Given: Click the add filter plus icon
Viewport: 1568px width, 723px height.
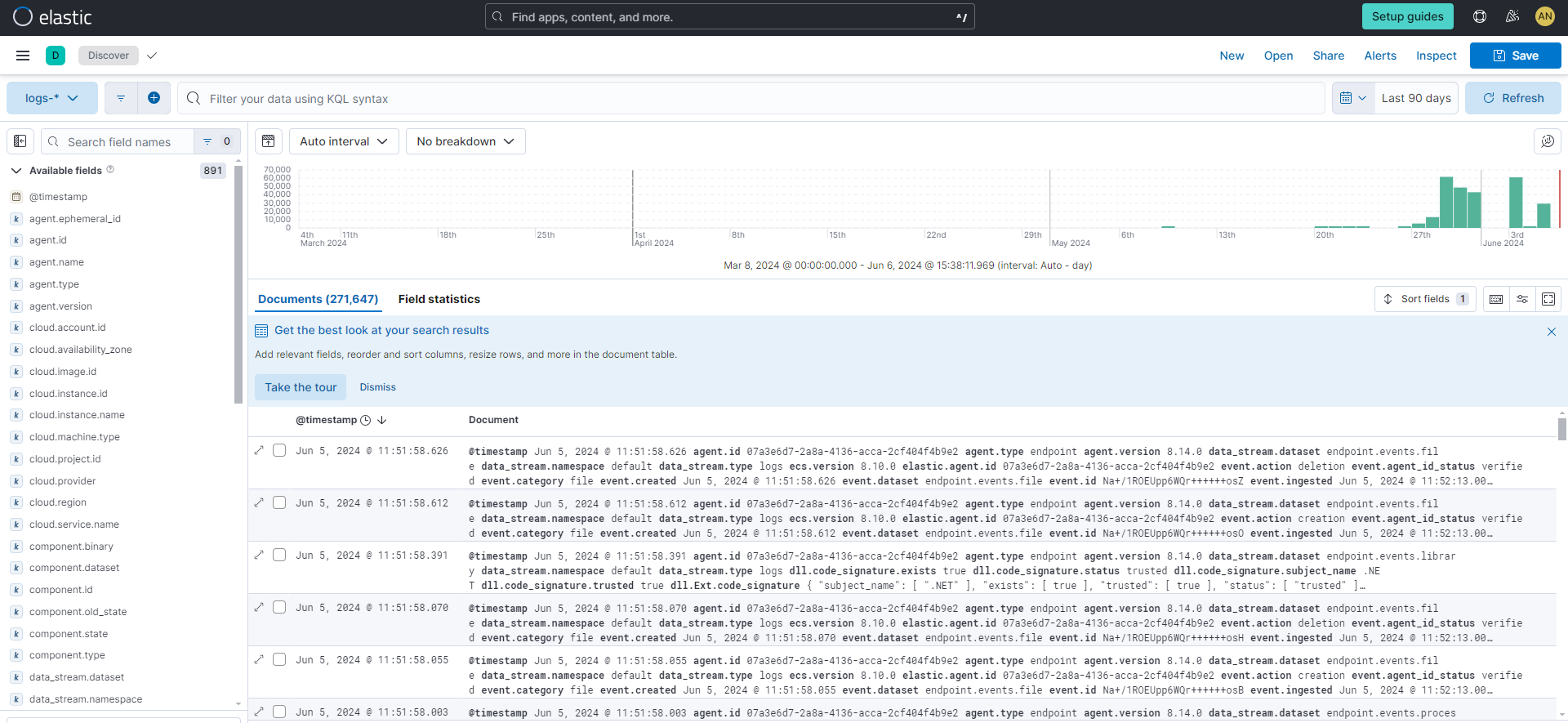Looking at the screenshot, I should [x=154, y=98].
